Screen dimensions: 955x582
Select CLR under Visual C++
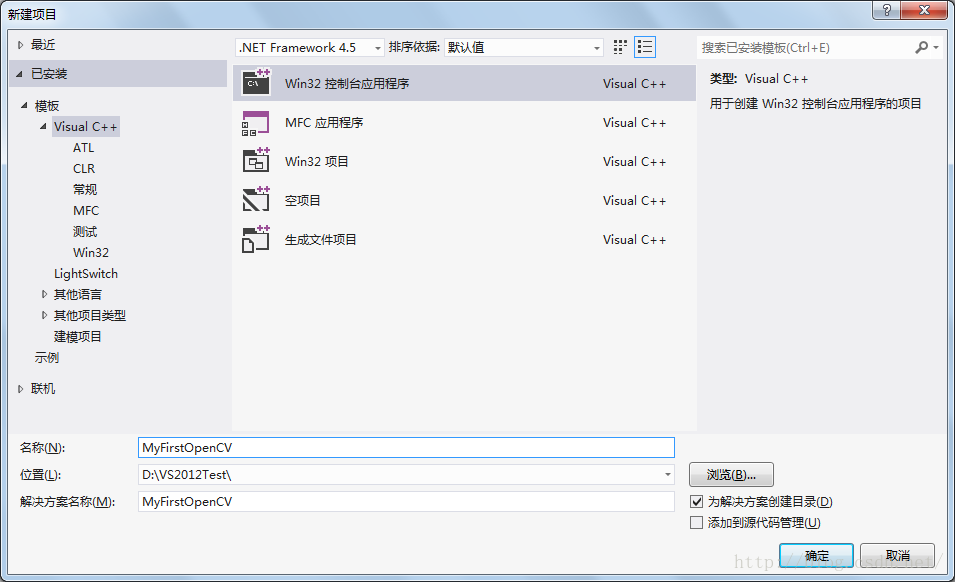pos(84,169)
